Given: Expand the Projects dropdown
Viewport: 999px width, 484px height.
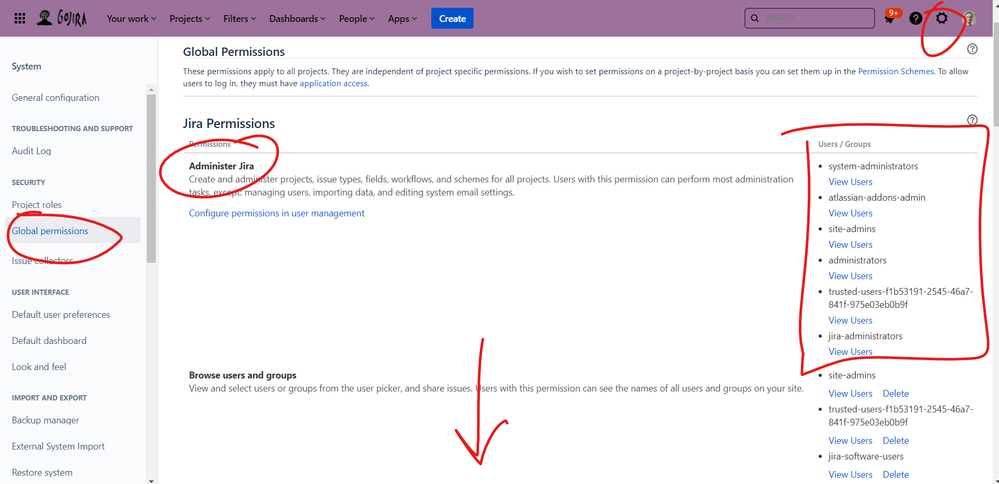Looking at the screenshot, I should (190, 18).
